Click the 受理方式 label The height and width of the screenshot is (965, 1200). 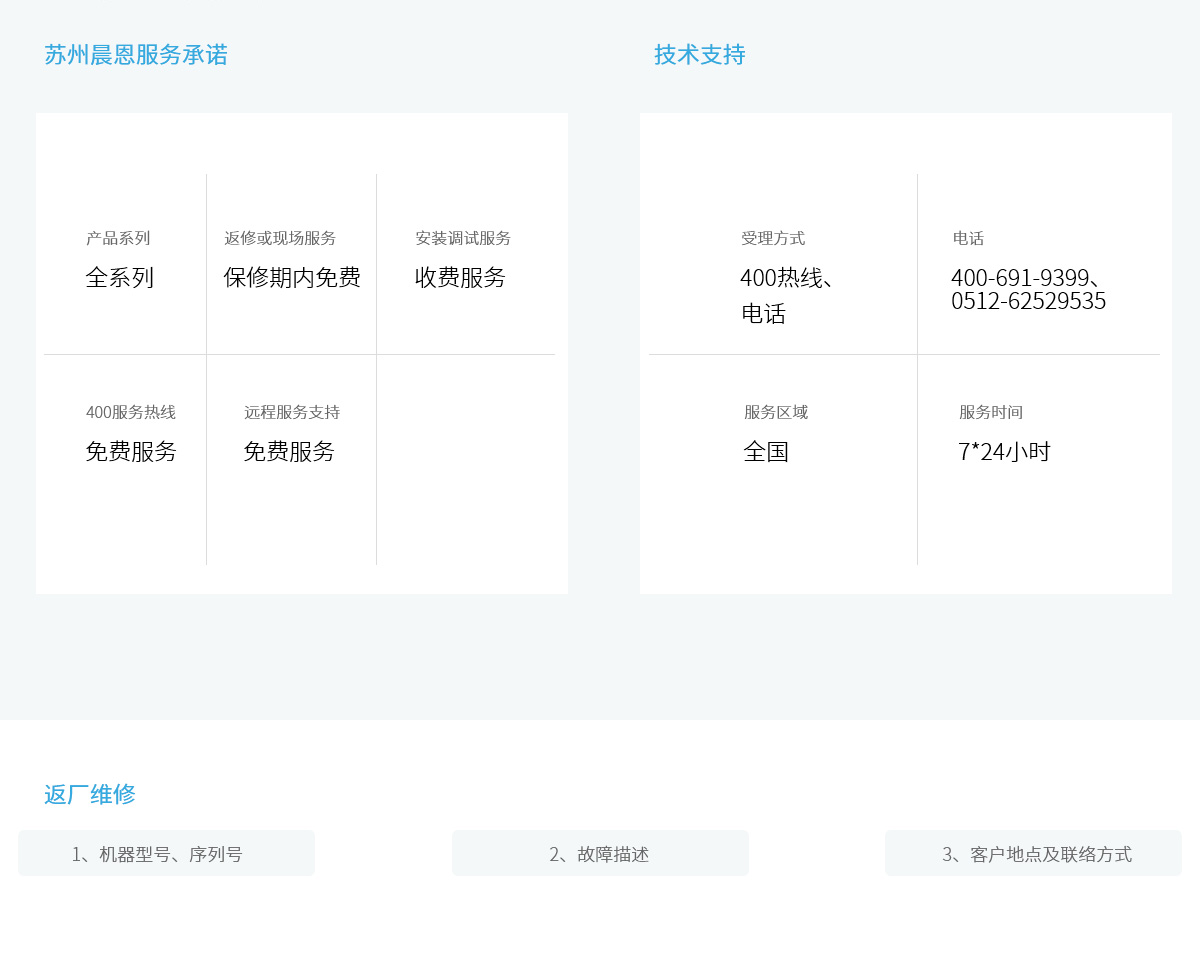point(773,238)
